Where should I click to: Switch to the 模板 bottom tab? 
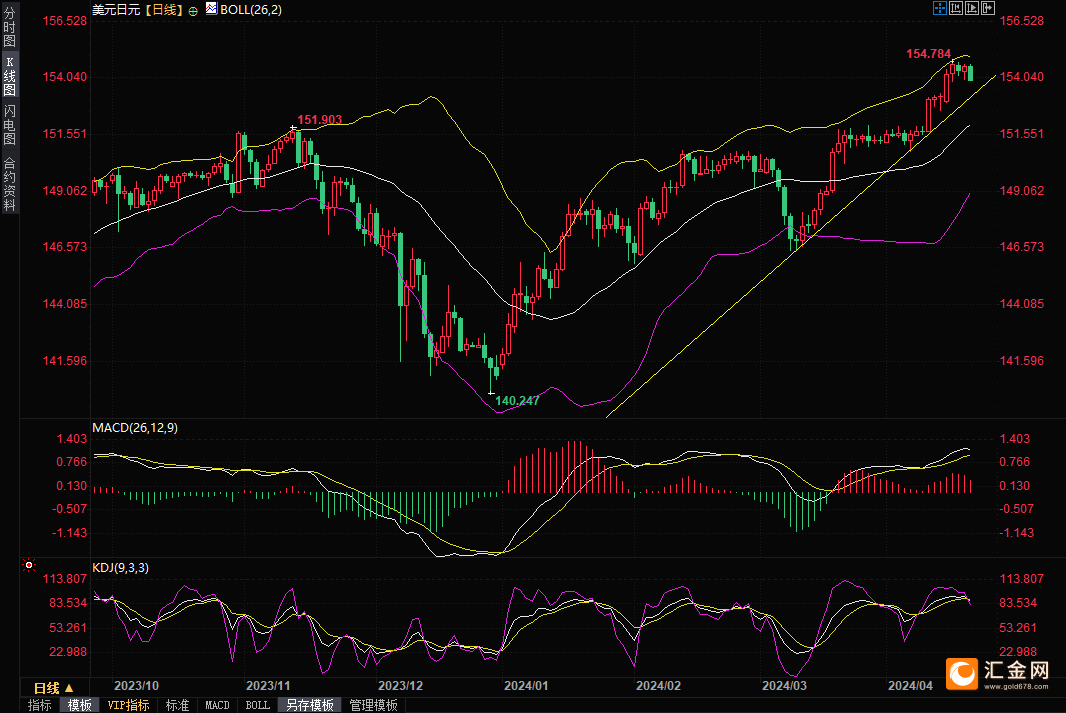[80, 706]
